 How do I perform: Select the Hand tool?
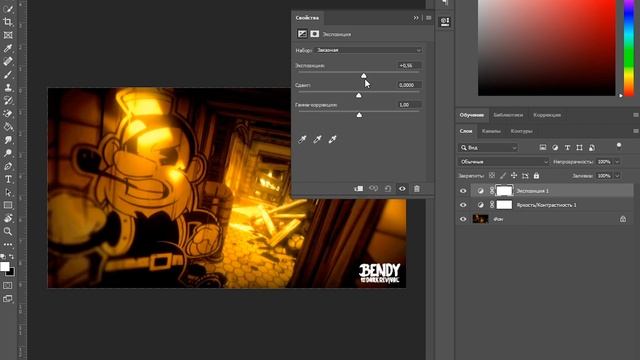point(8,218)
